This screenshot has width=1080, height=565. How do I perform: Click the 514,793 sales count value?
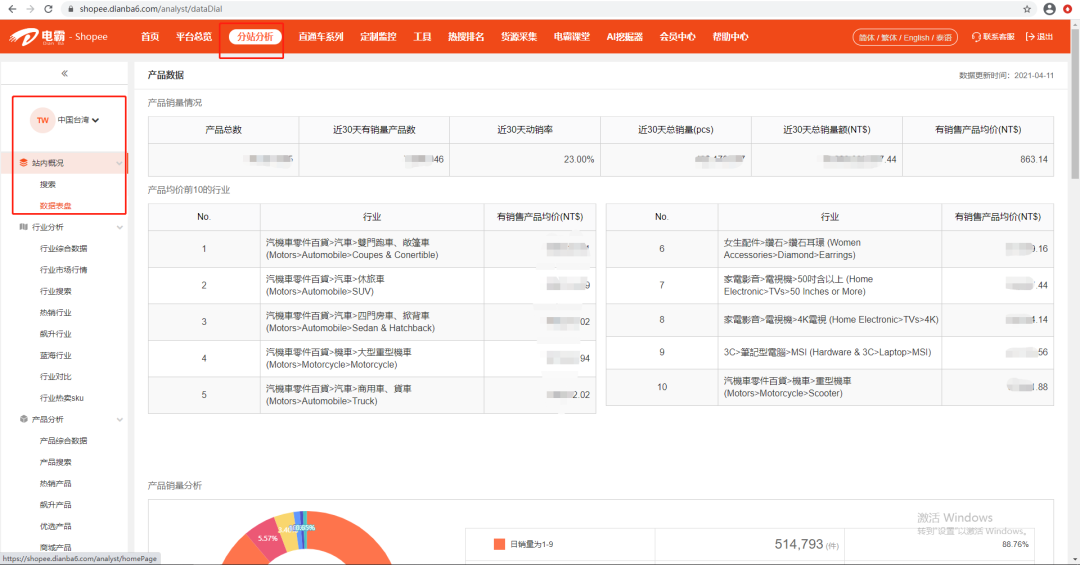tap(799, 544)
